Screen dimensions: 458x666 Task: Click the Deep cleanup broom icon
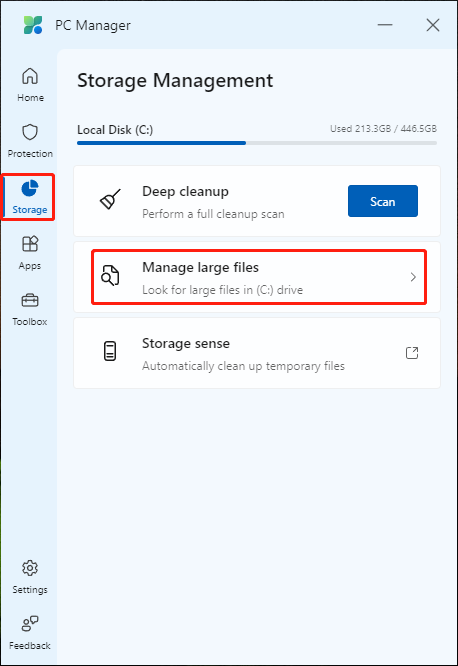110,199
